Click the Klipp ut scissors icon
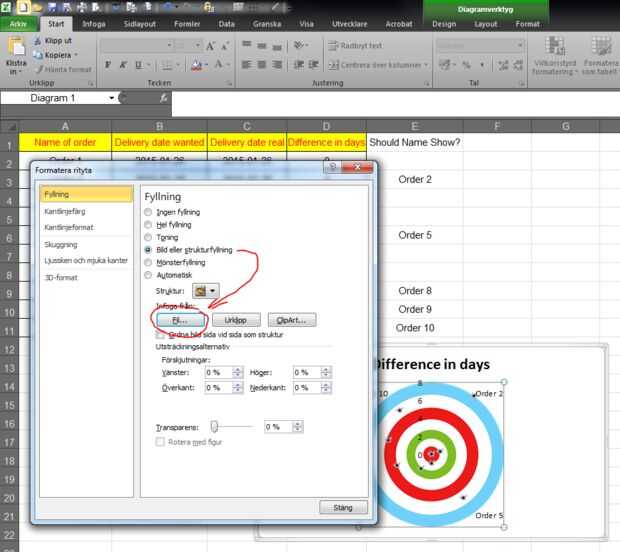The width and height of the screenshot is (620, 552). click(37, 41)
